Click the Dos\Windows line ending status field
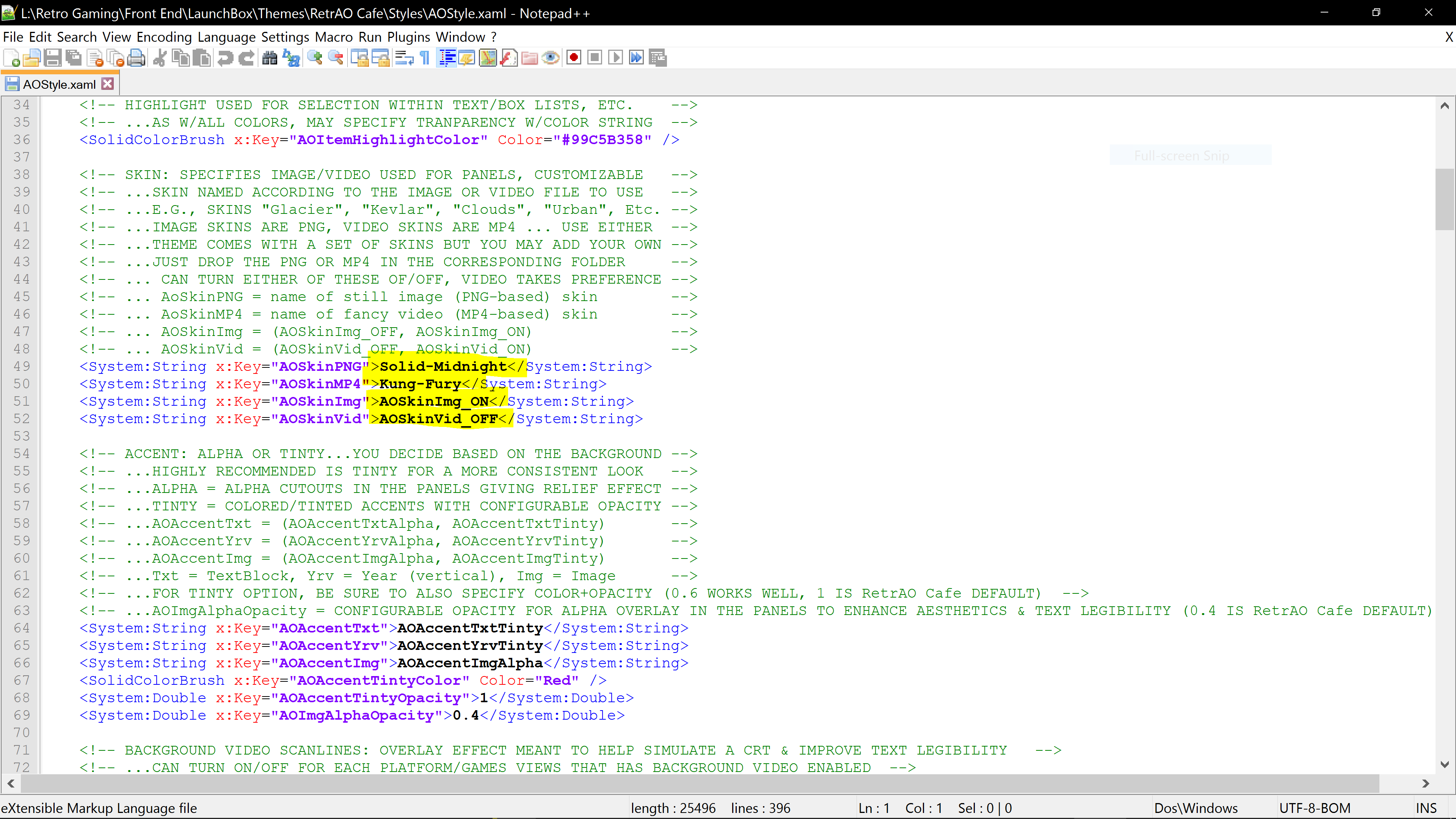The width and height of the screenshot is (1456, 819). coord(1196,808)
